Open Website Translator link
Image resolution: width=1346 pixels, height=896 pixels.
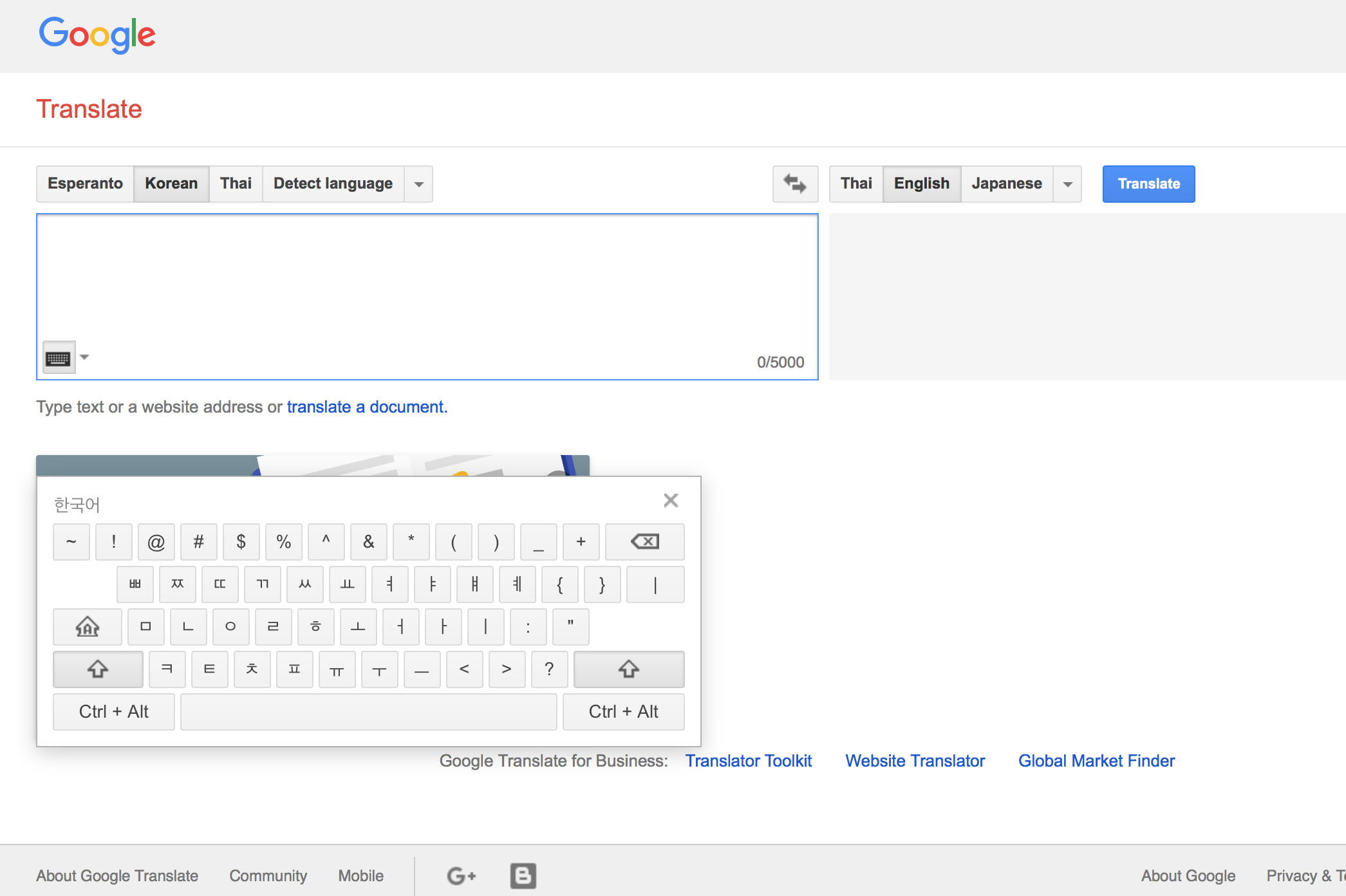(915, 761)
